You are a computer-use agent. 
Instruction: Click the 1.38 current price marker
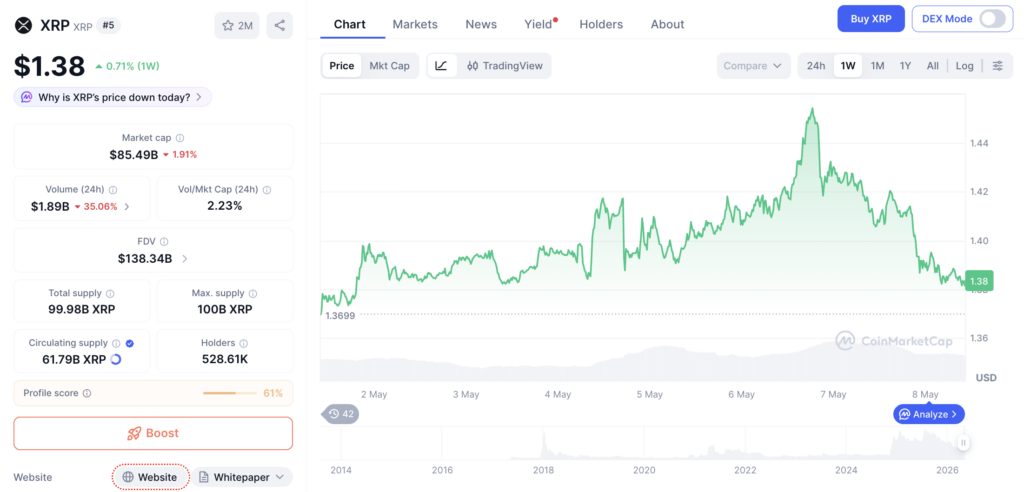pyautogui.click(x=979, y=281)
